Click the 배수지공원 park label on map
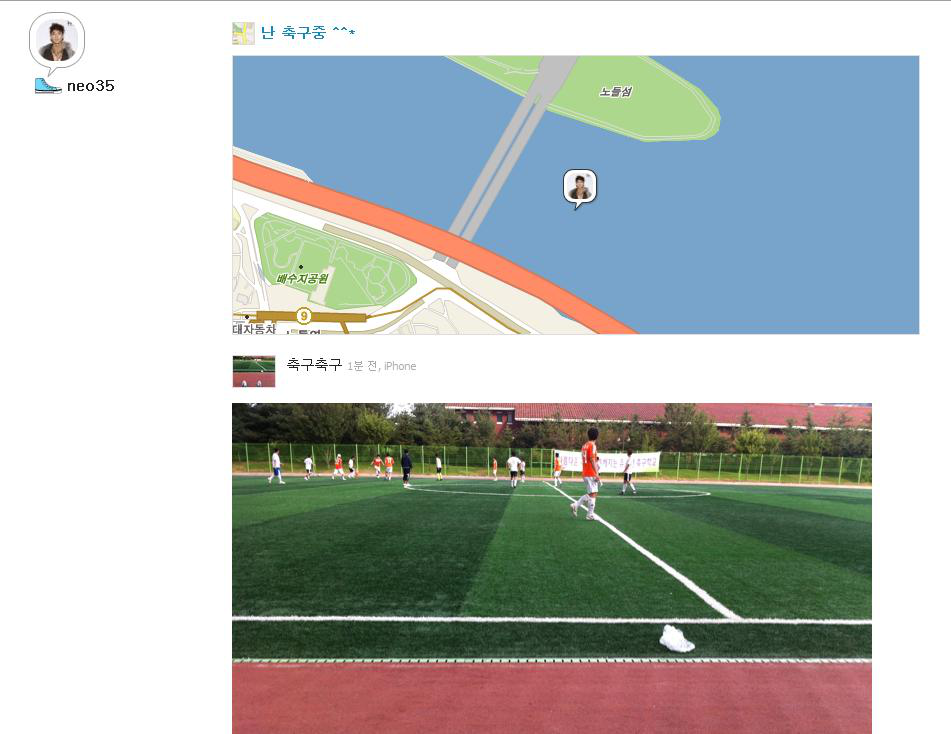Viewport: 951px width, 734px height. [302, 278]
